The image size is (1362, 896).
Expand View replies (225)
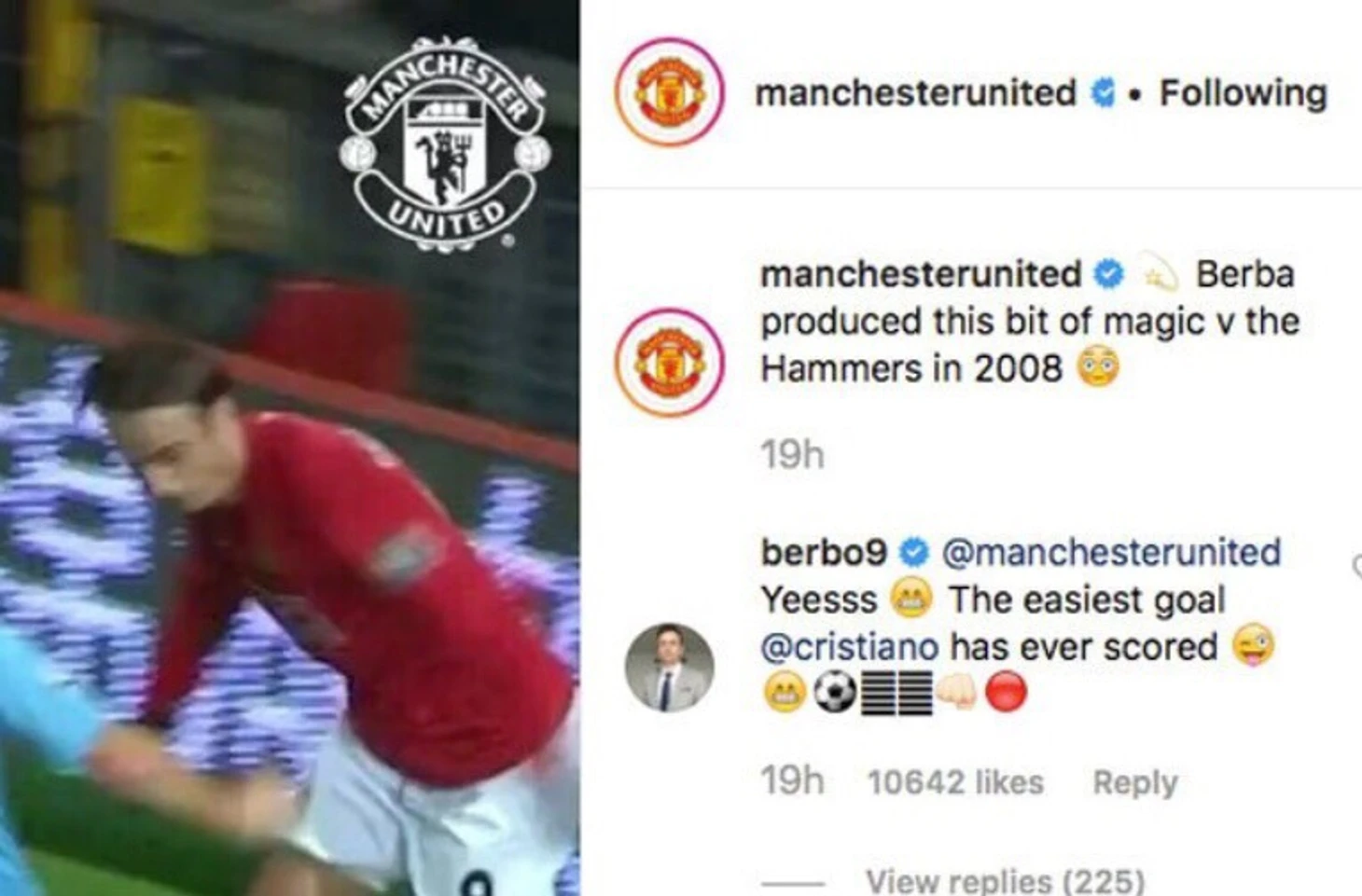pos(1005,880)
